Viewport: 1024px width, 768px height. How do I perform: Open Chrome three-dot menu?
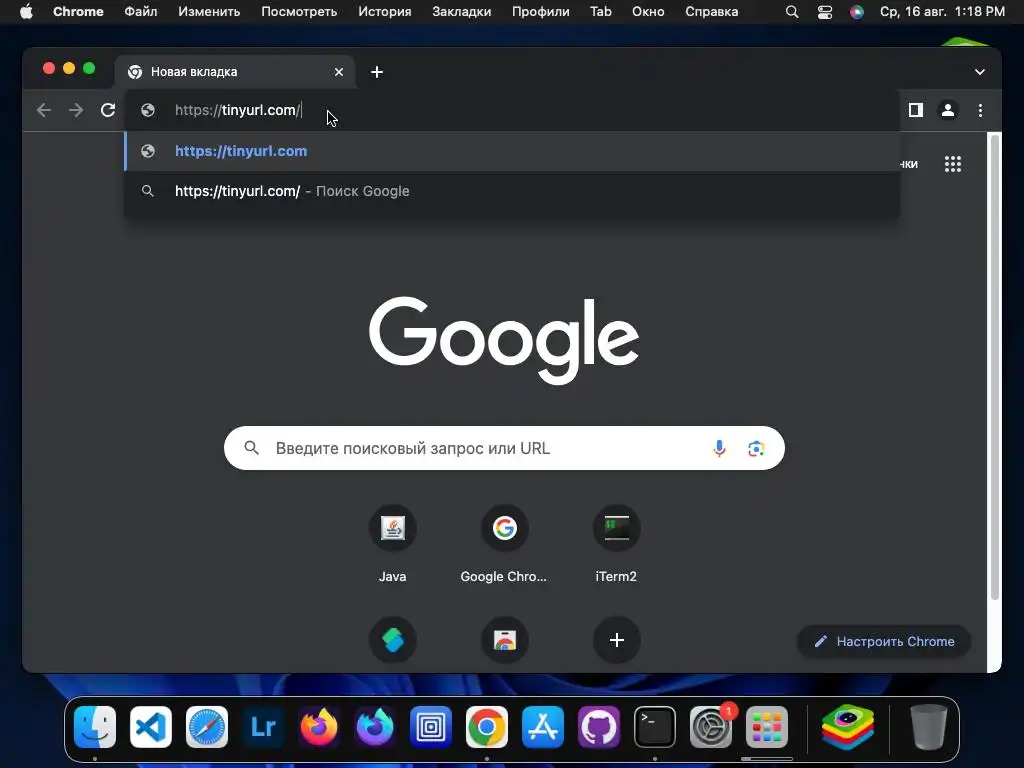pyautogui.click(x=980, y=110)
